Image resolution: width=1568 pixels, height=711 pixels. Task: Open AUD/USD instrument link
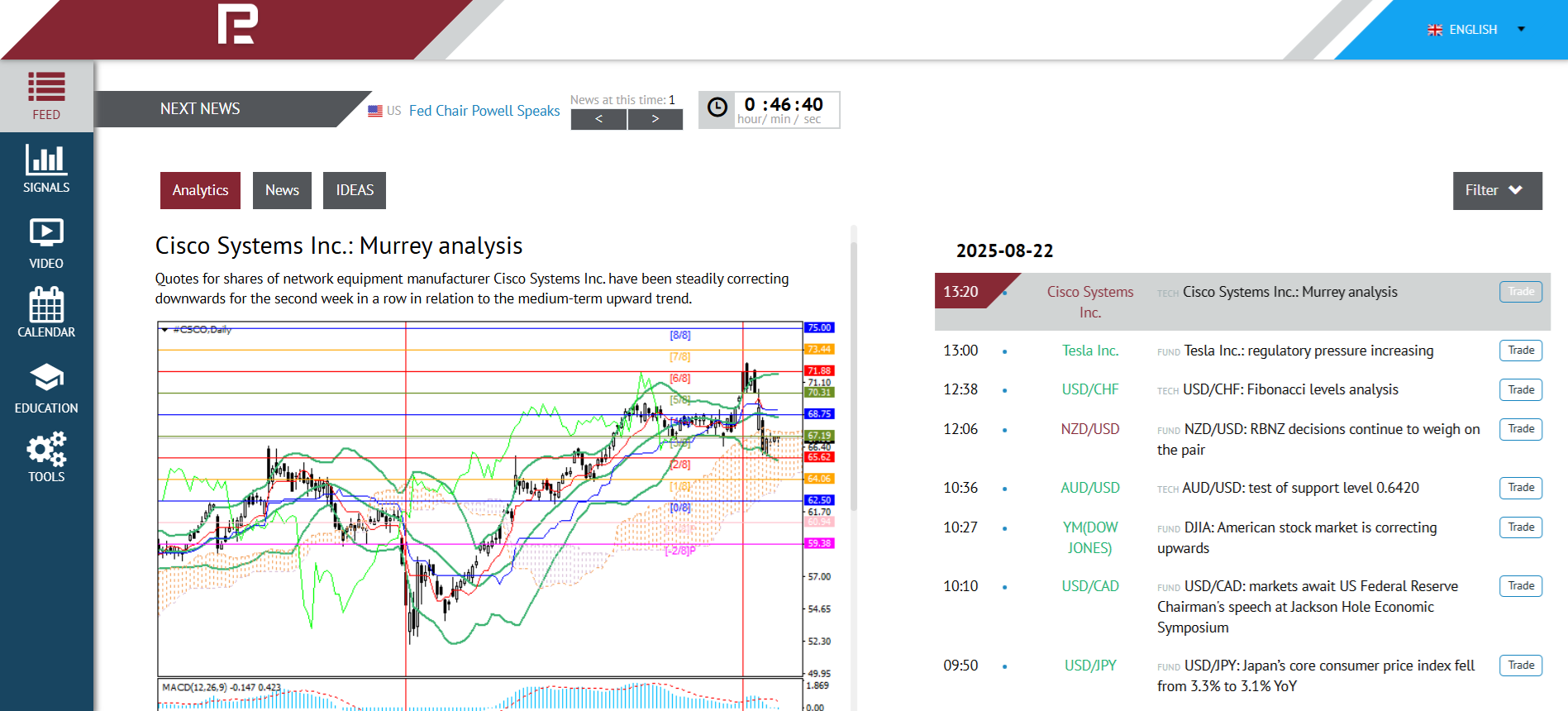pos(1090,488)
